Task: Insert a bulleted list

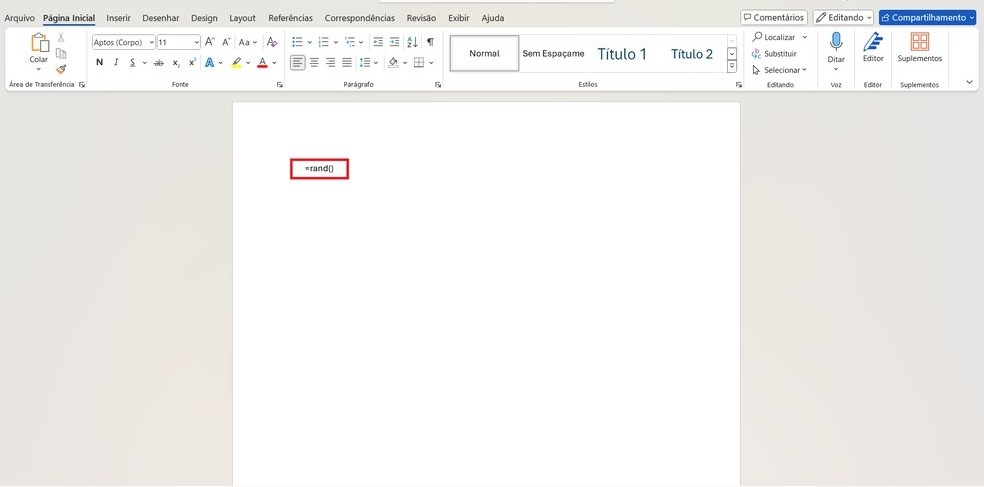Action: pyautogui.click(x=297, y=42)
